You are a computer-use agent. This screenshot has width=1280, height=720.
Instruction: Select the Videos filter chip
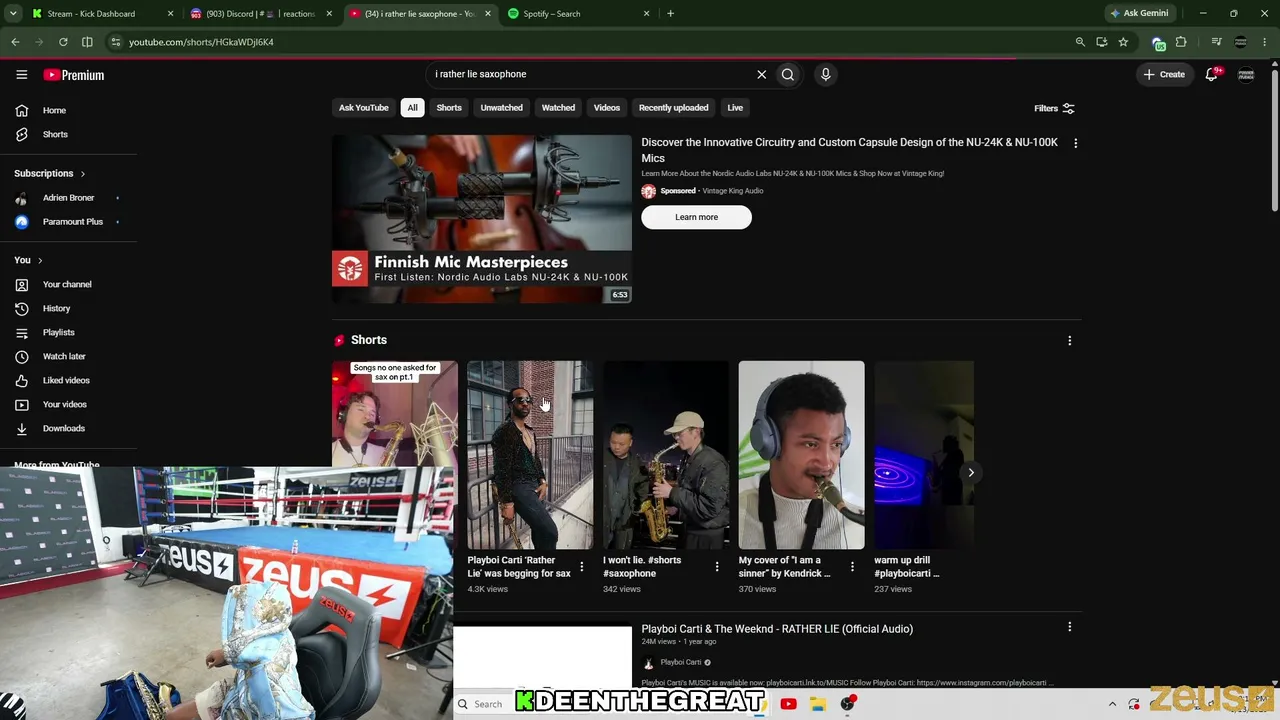click(x=607, y=108)
